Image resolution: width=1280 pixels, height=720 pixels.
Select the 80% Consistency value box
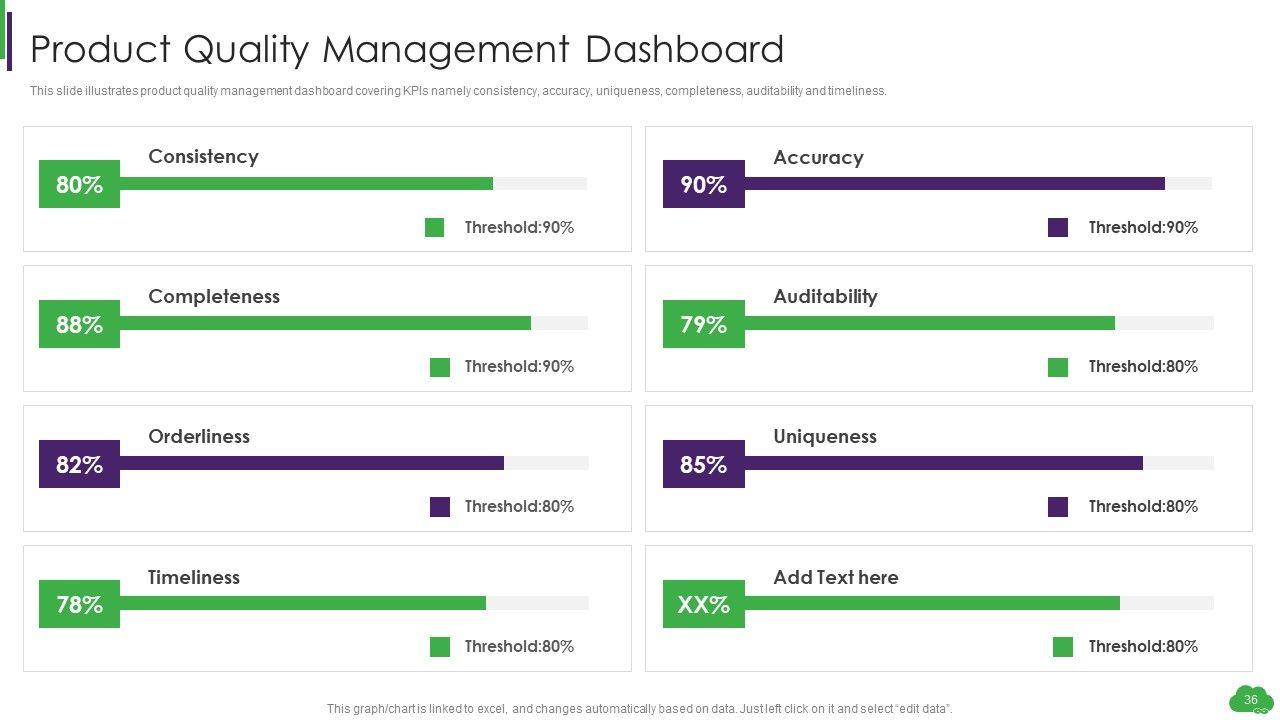(x=79, y=184)
